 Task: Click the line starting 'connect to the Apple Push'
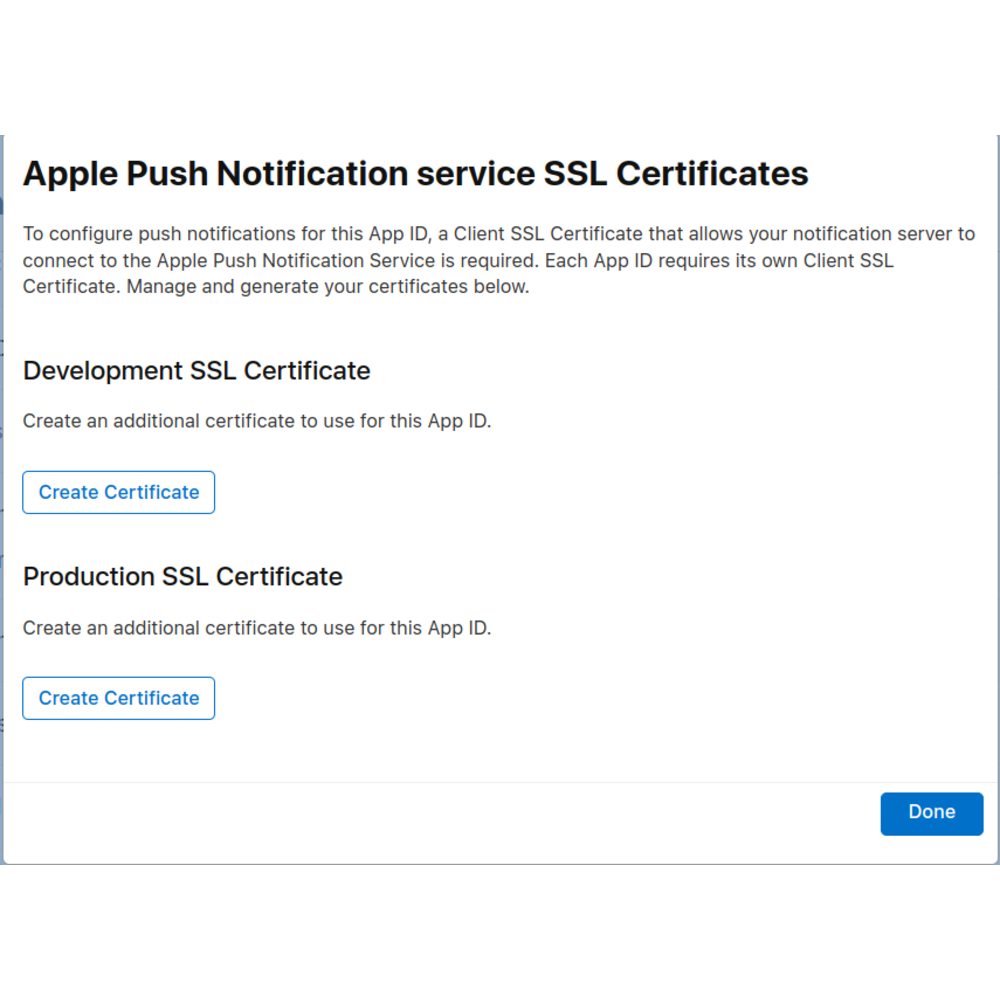(x=458, y=260)
